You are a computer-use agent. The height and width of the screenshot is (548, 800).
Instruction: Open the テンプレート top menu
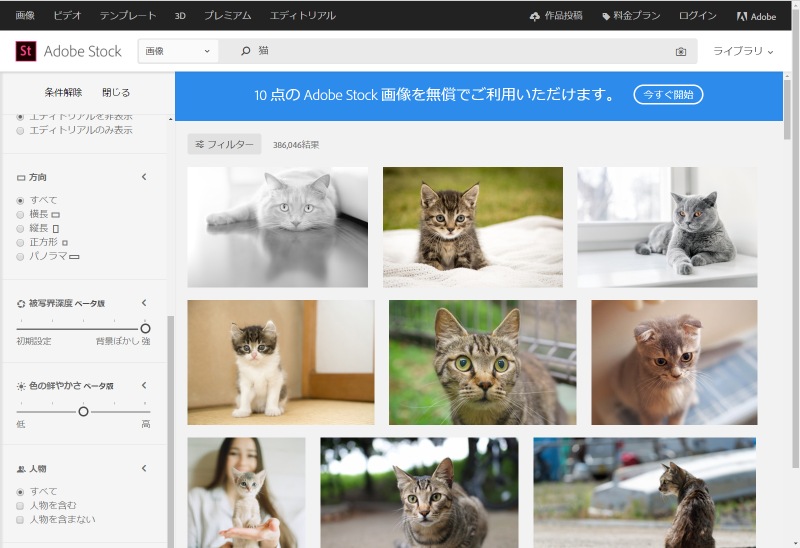click(x=128, y=16)
